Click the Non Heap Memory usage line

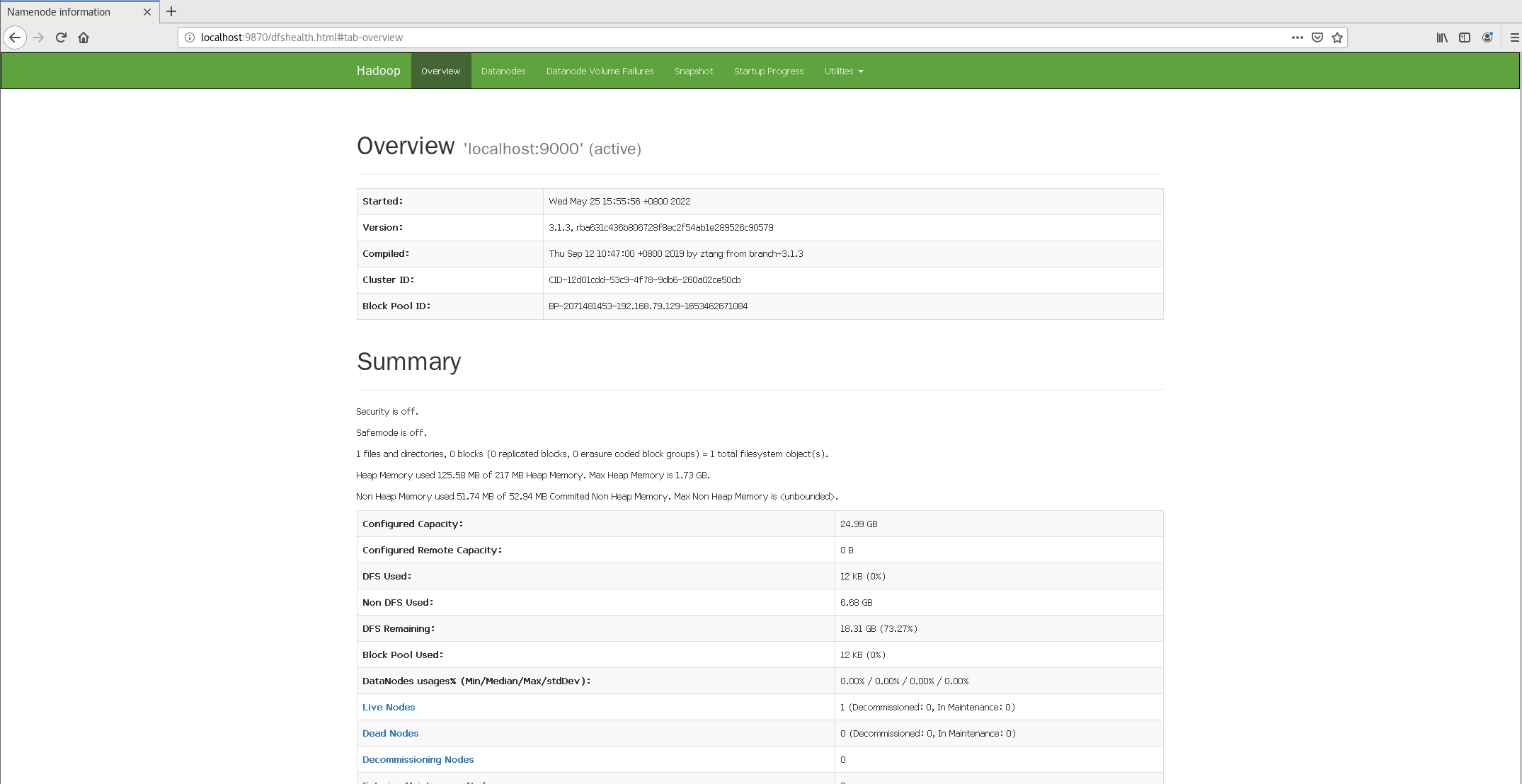[x=597, y=496]
